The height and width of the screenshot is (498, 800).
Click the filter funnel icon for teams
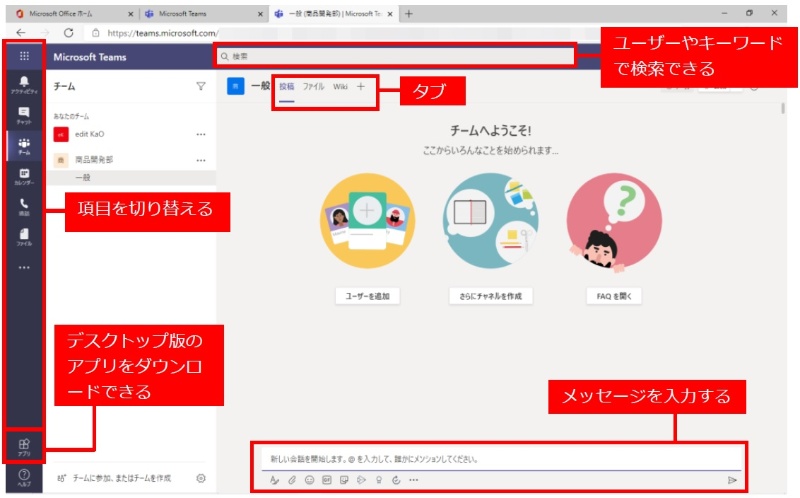pyautogui.click(x=200, y=87)
